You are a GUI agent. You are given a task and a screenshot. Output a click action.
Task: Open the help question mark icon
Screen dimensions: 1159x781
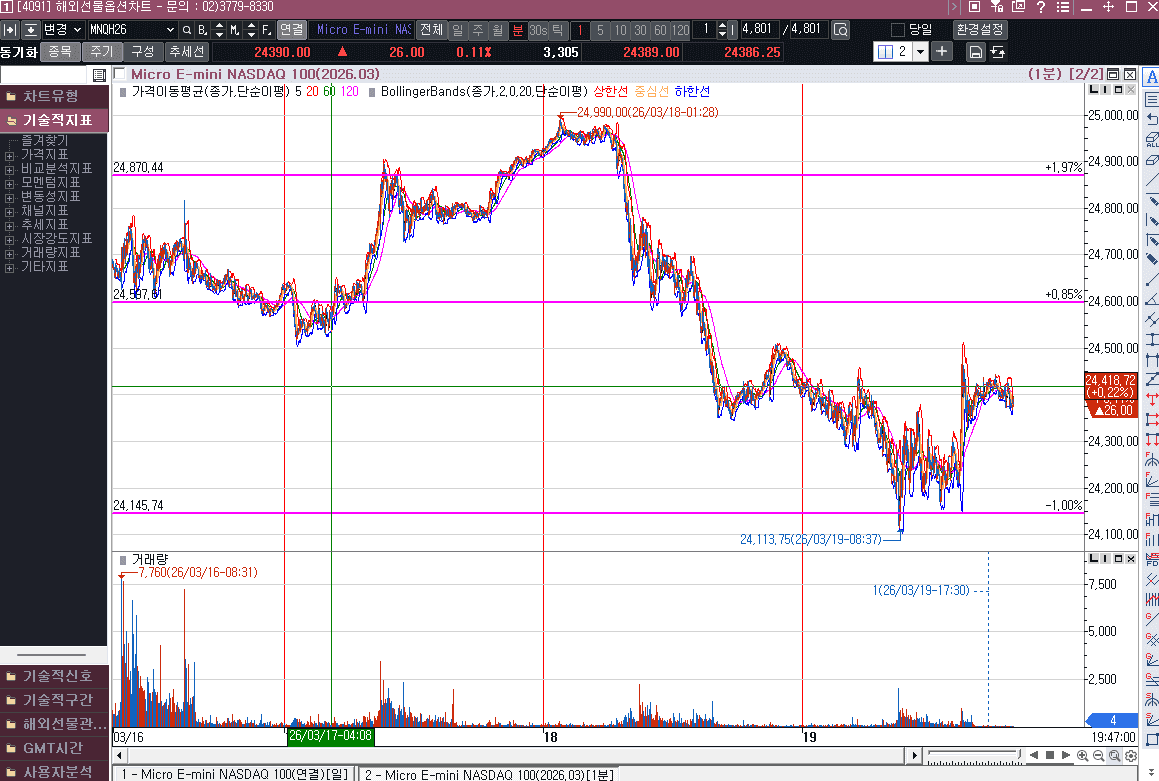pyautogui.click(x=1041, y=7)
